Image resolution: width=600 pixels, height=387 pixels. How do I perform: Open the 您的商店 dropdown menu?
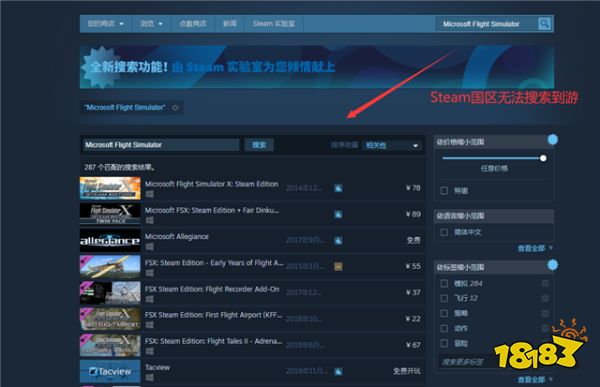[105, 24]
